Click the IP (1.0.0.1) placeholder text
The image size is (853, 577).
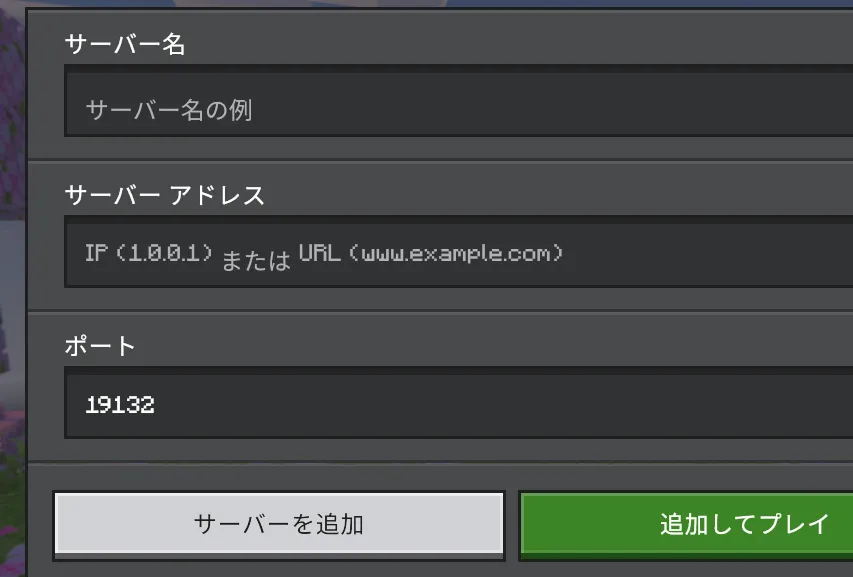tap(149, 253)
